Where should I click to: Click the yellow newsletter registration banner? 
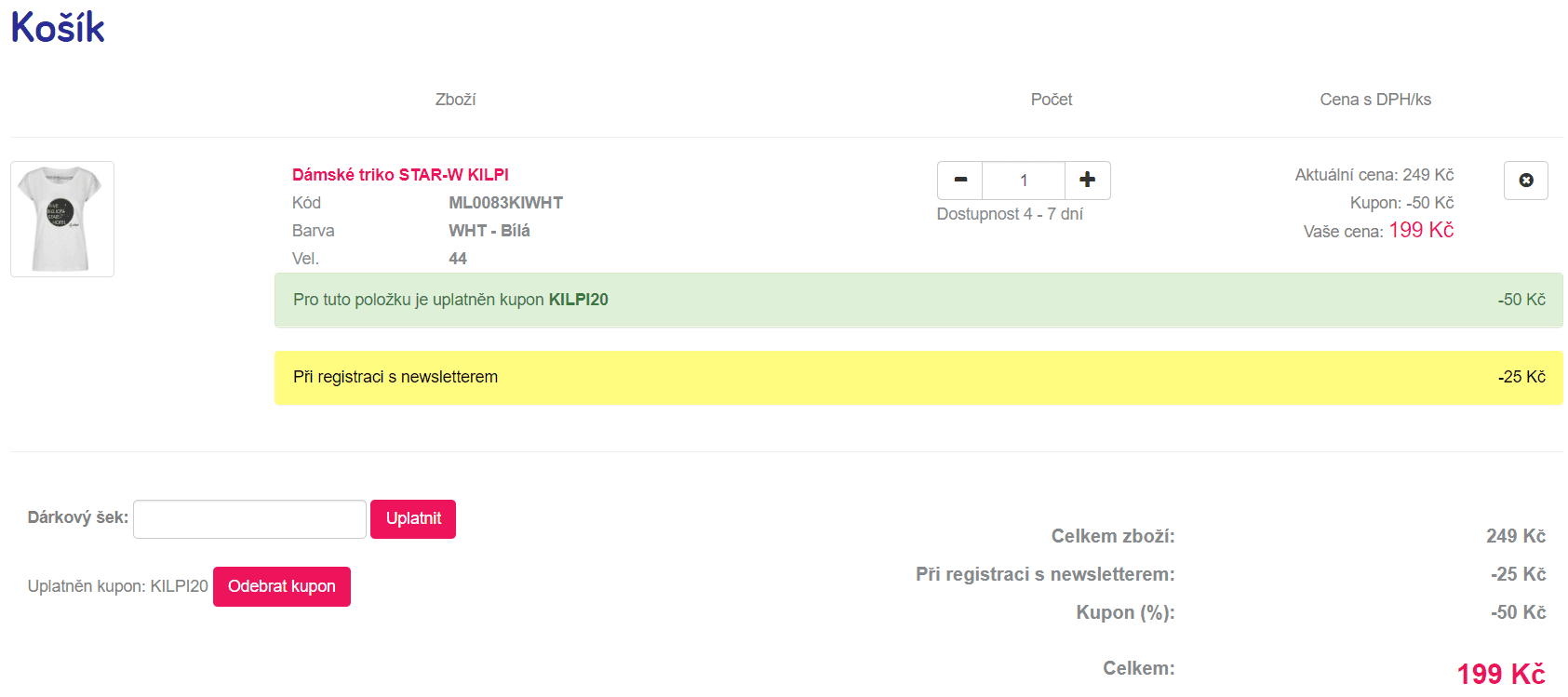click(x=918, y=378)
